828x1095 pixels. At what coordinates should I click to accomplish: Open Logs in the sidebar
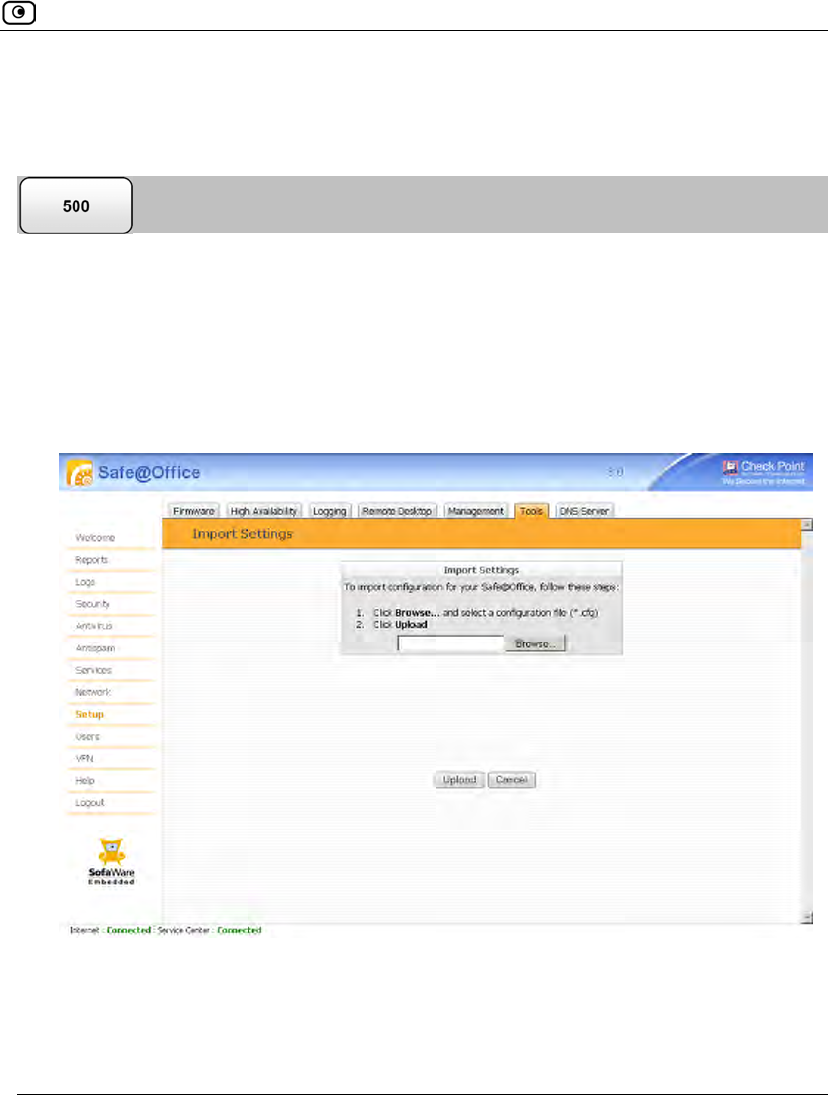[x=85, y=582]
